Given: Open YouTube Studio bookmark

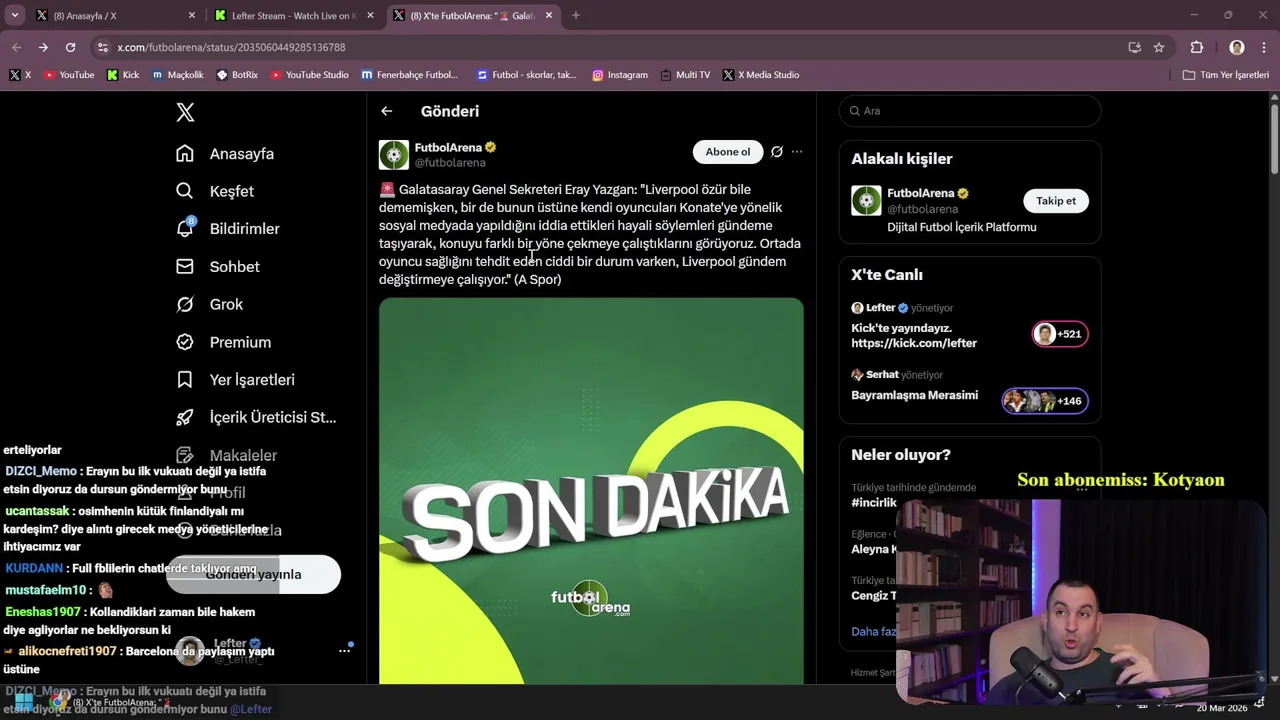Looking at the screenshot, I should pos(309,75).
